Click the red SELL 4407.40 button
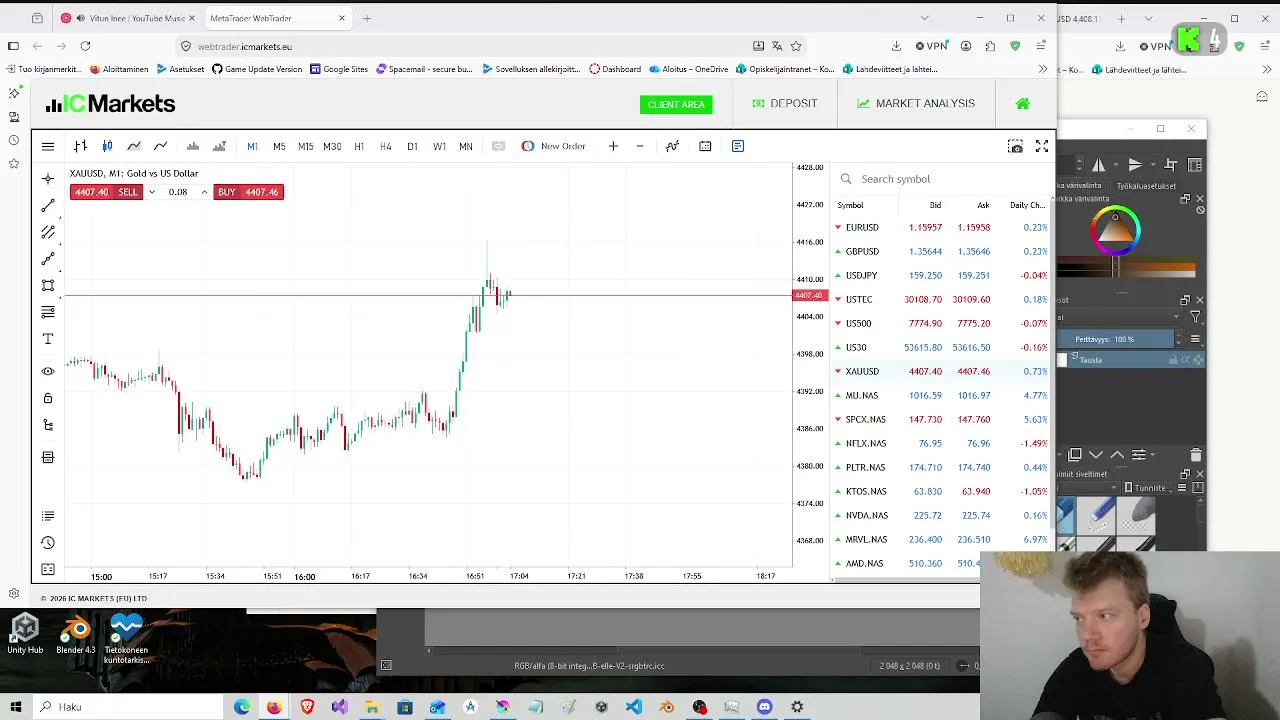 coord(106,192)
